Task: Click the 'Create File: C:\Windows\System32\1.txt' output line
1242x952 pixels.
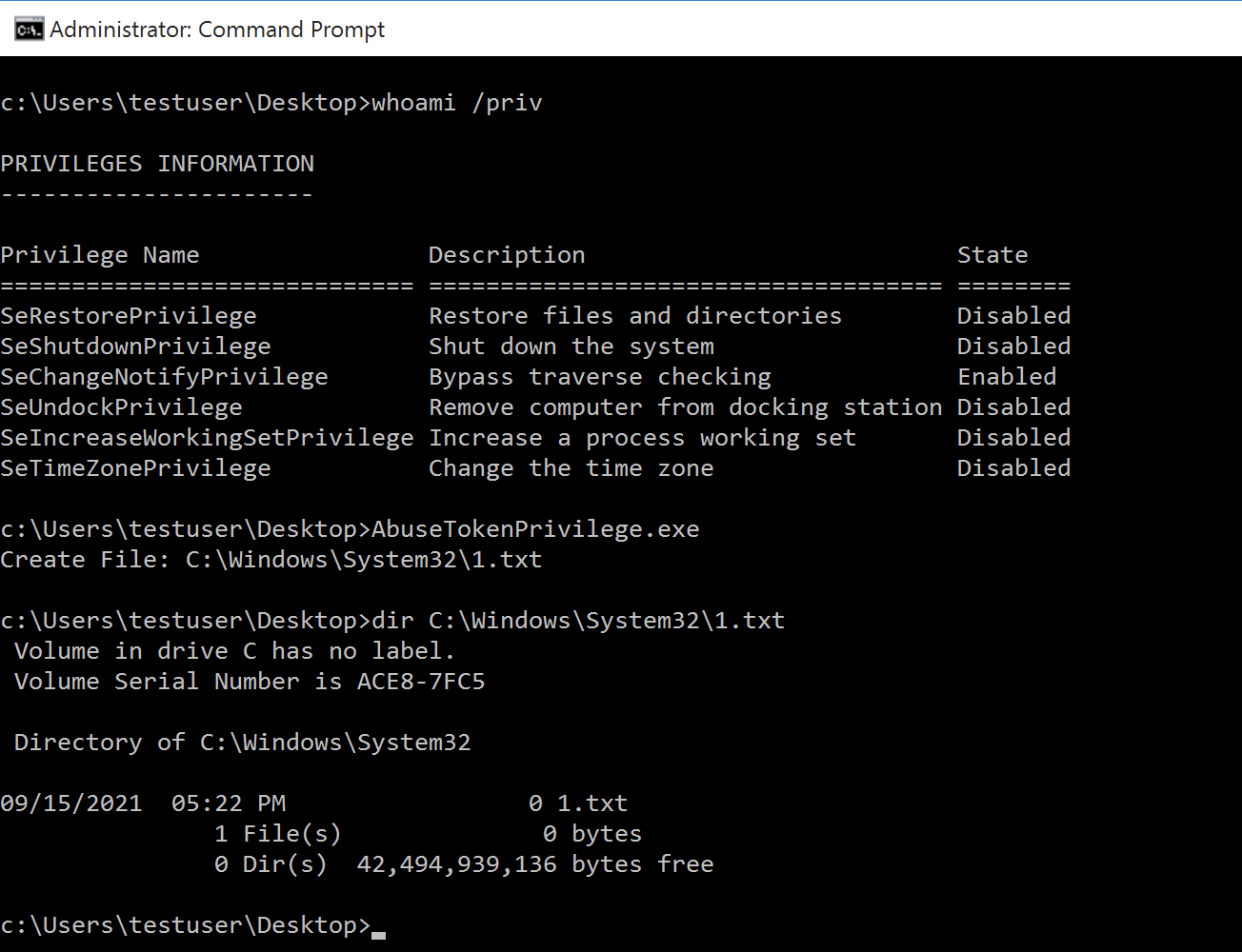Action: 271,560
